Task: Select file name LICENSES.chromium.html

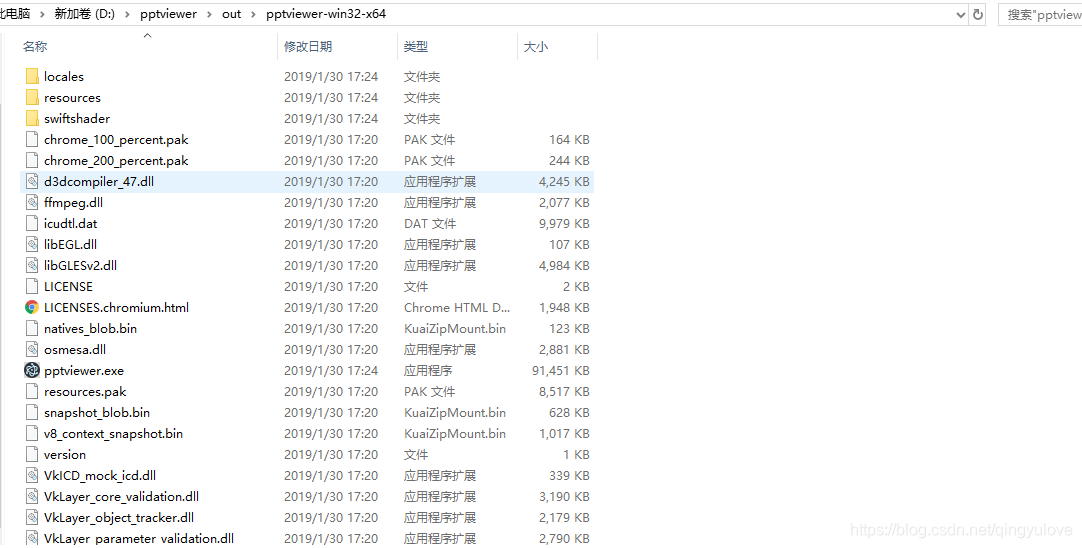Action: pyautogui.click(x=116, y=308)
